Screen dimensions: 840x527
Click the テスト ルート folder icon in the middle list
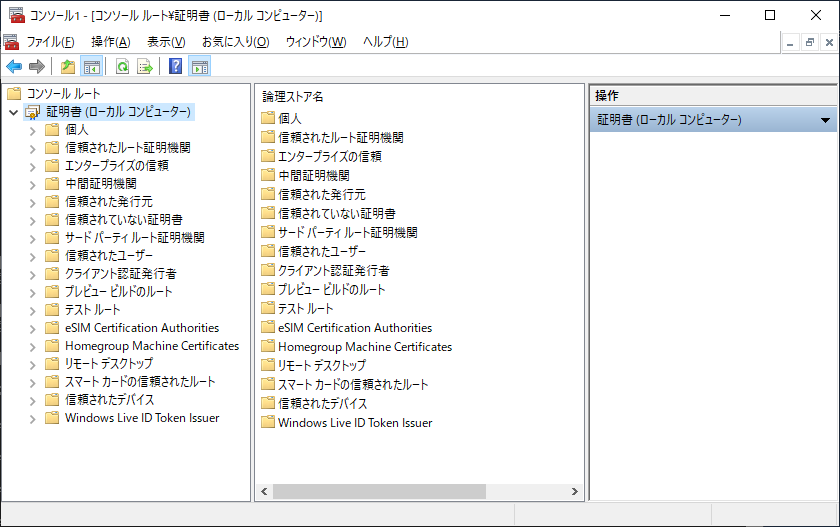click(x=268, y=308)
